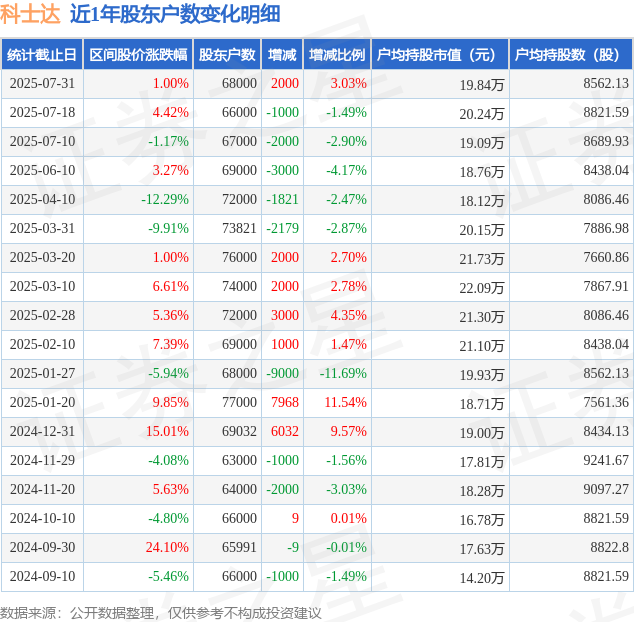Click the date cell 2025-04-10
The width and height of the screenshot is (634, 622).
(42, 199)
